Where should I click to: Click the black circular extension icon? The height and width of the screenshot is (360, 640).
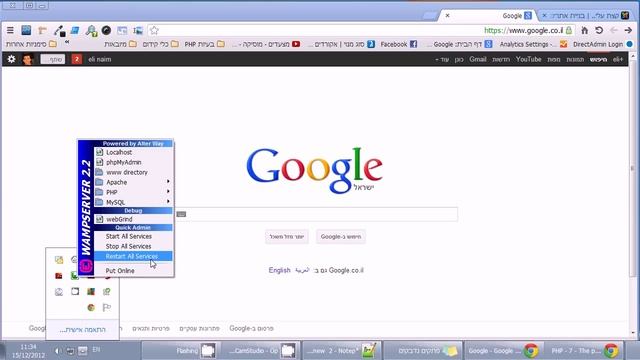pos(106,30)
